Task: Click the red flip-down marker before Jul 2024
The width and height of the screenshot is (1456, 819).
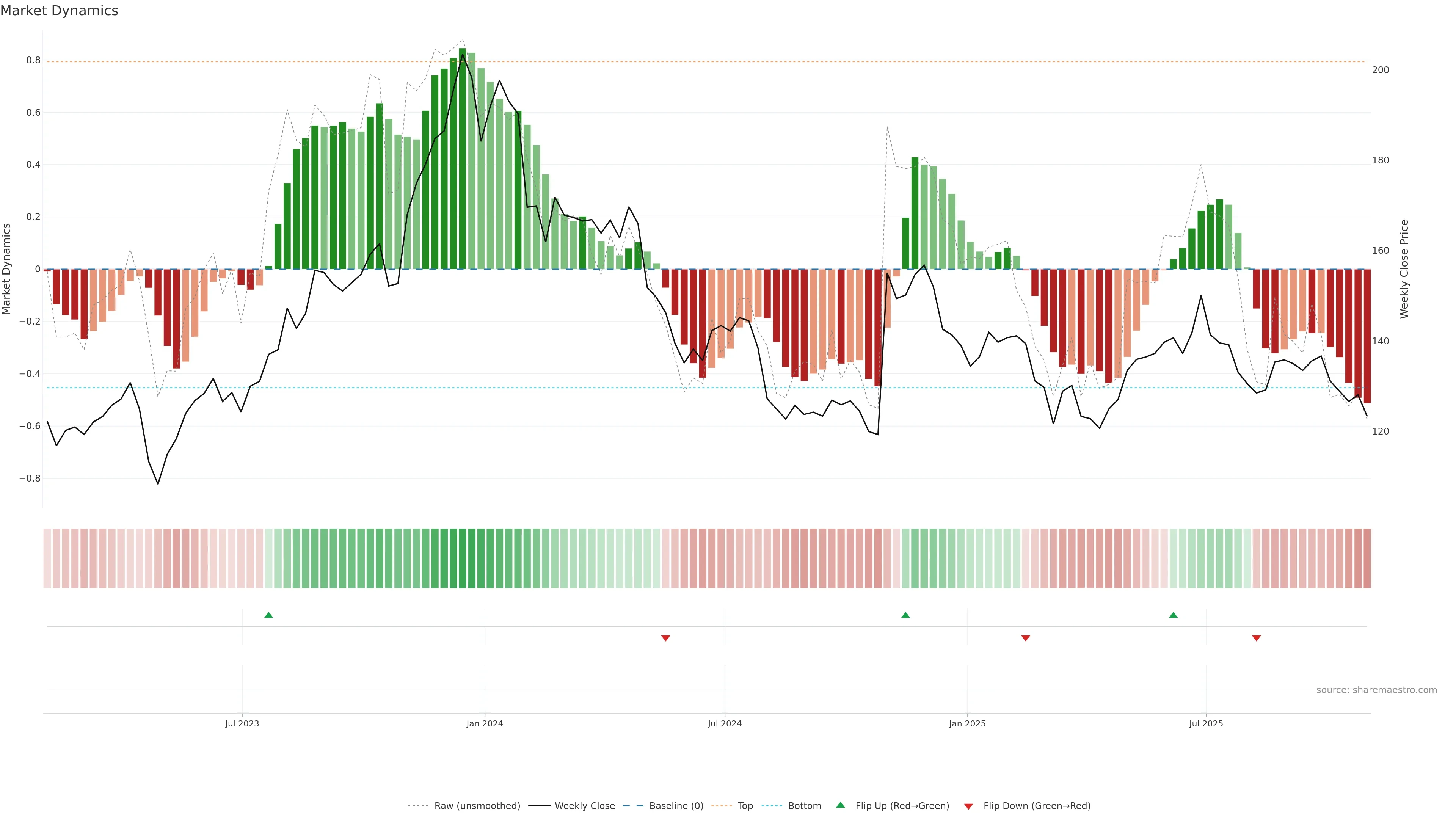Action: [666, 638]
